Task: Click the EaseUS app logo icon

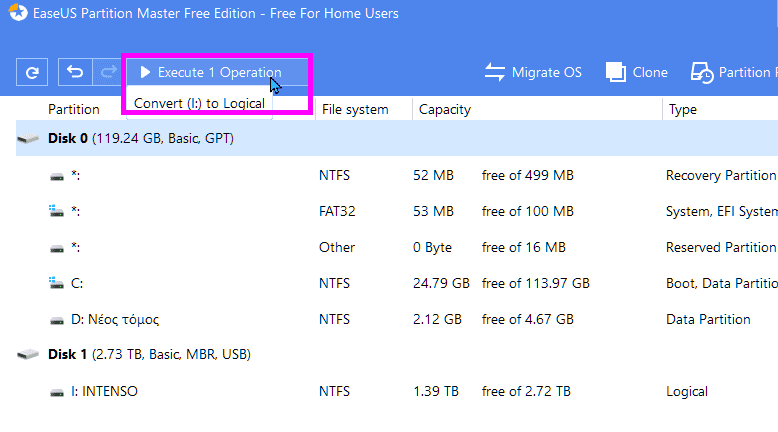Action: coord(18,12)
